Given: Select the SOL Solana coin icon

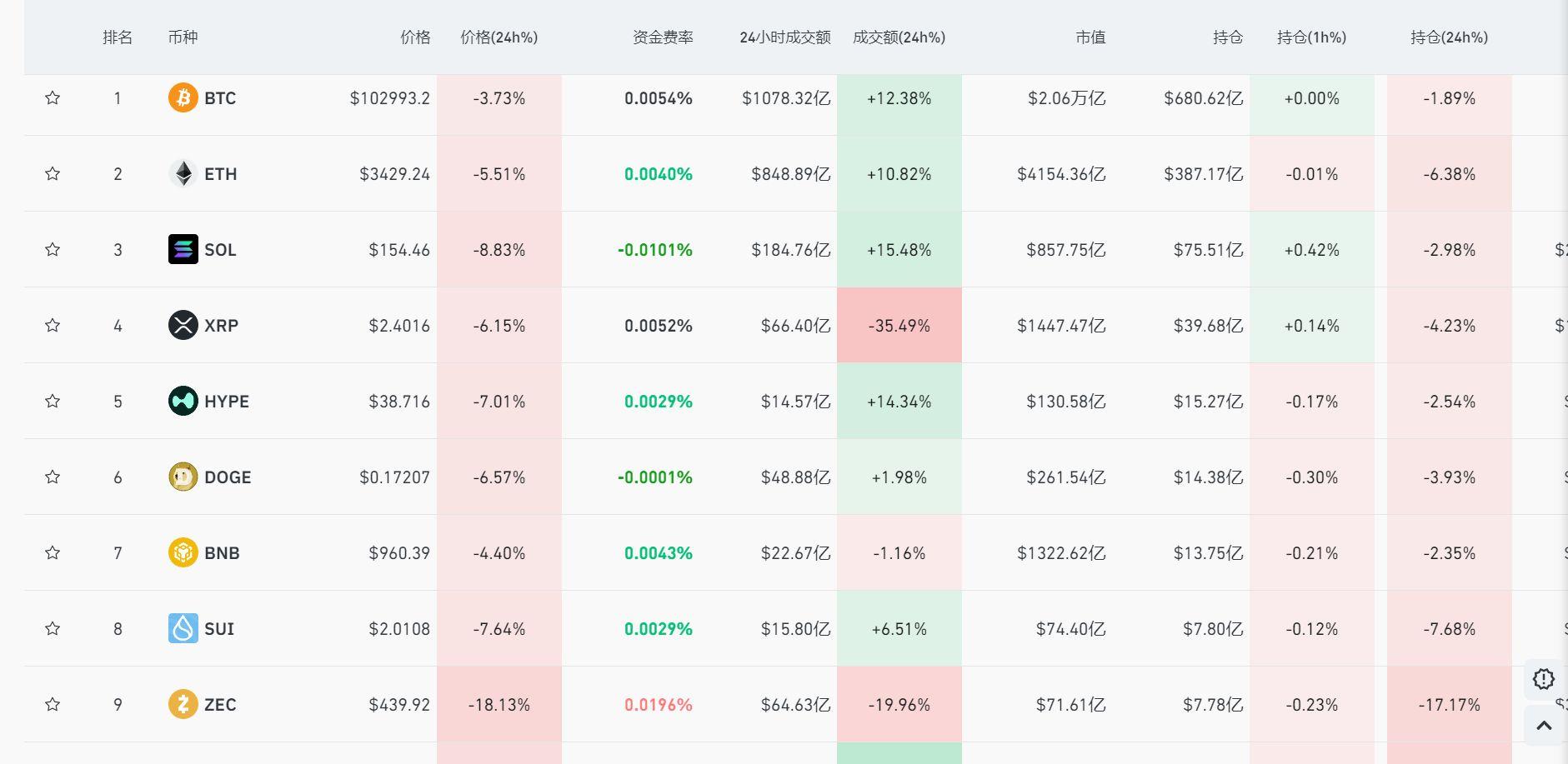Looking at the screenshot, I should (181, 249).
